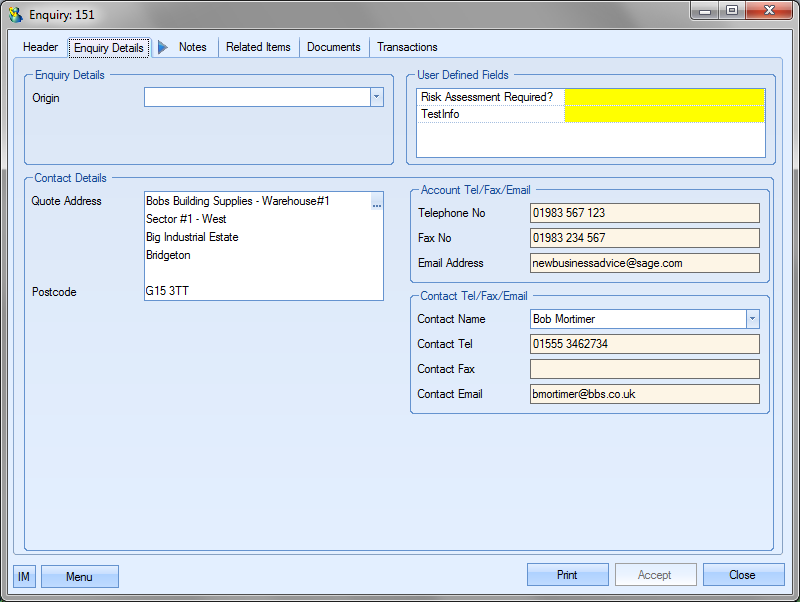The image size is (800, 602).
Task: Expand the Origin dropdown
Action: pos(377,97)
